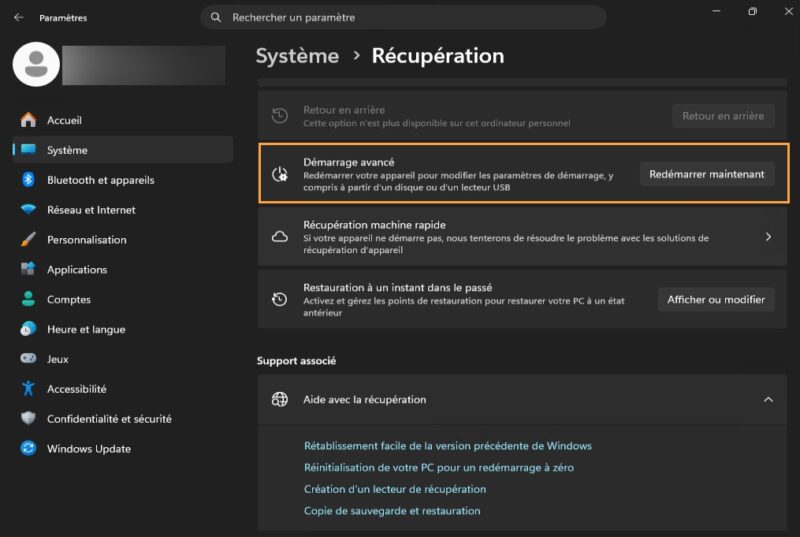
Task: Click the user profile avatar
Action: [36, 64]
